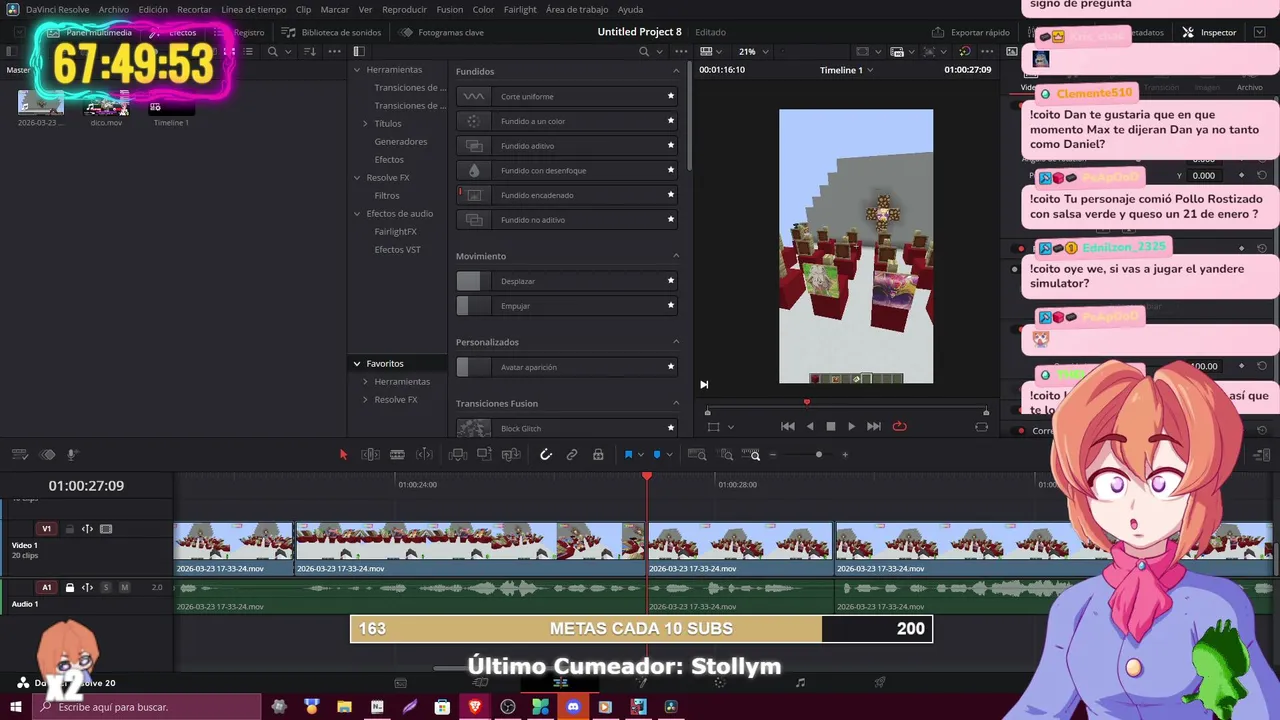This screenshot has width=1280, height=720.
Task: Open Discord from the taskbar
Action: pos(573,707)
